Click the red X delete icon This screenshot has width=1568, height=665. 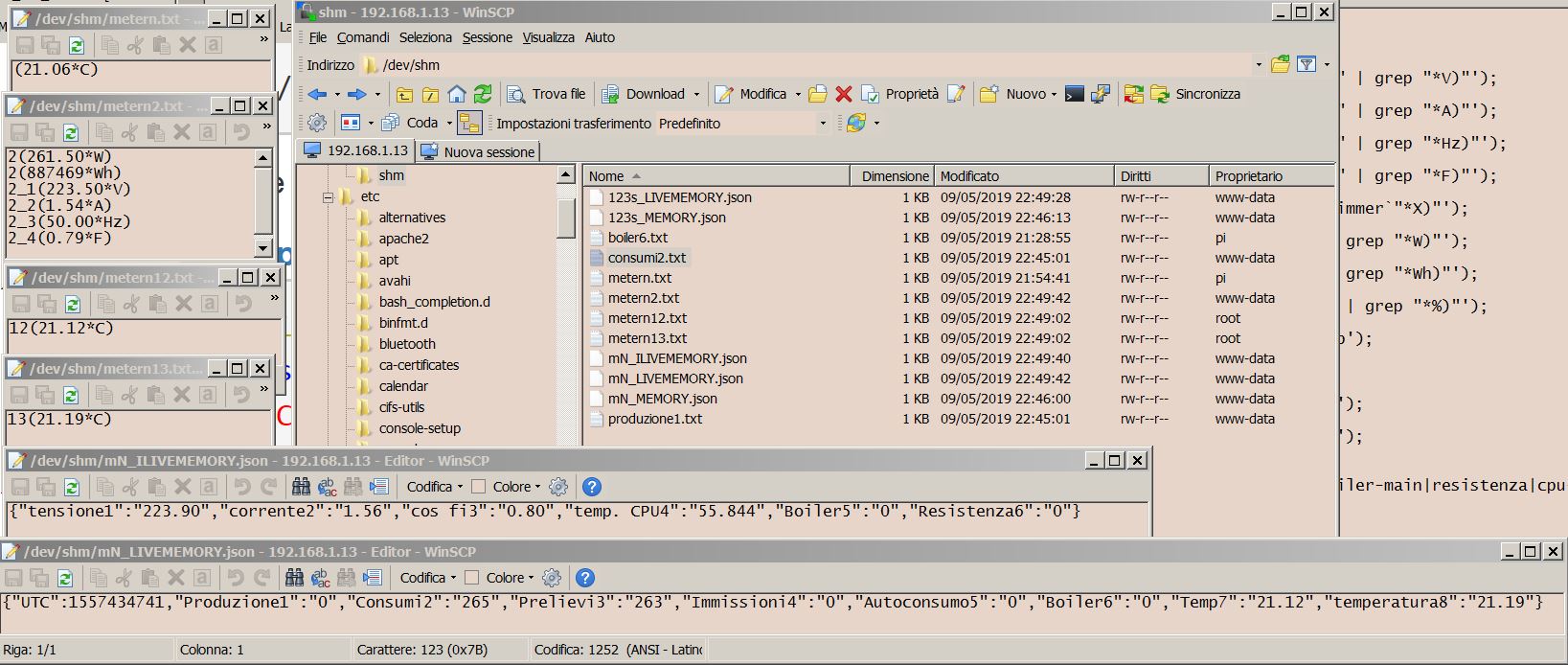(844, 94)
